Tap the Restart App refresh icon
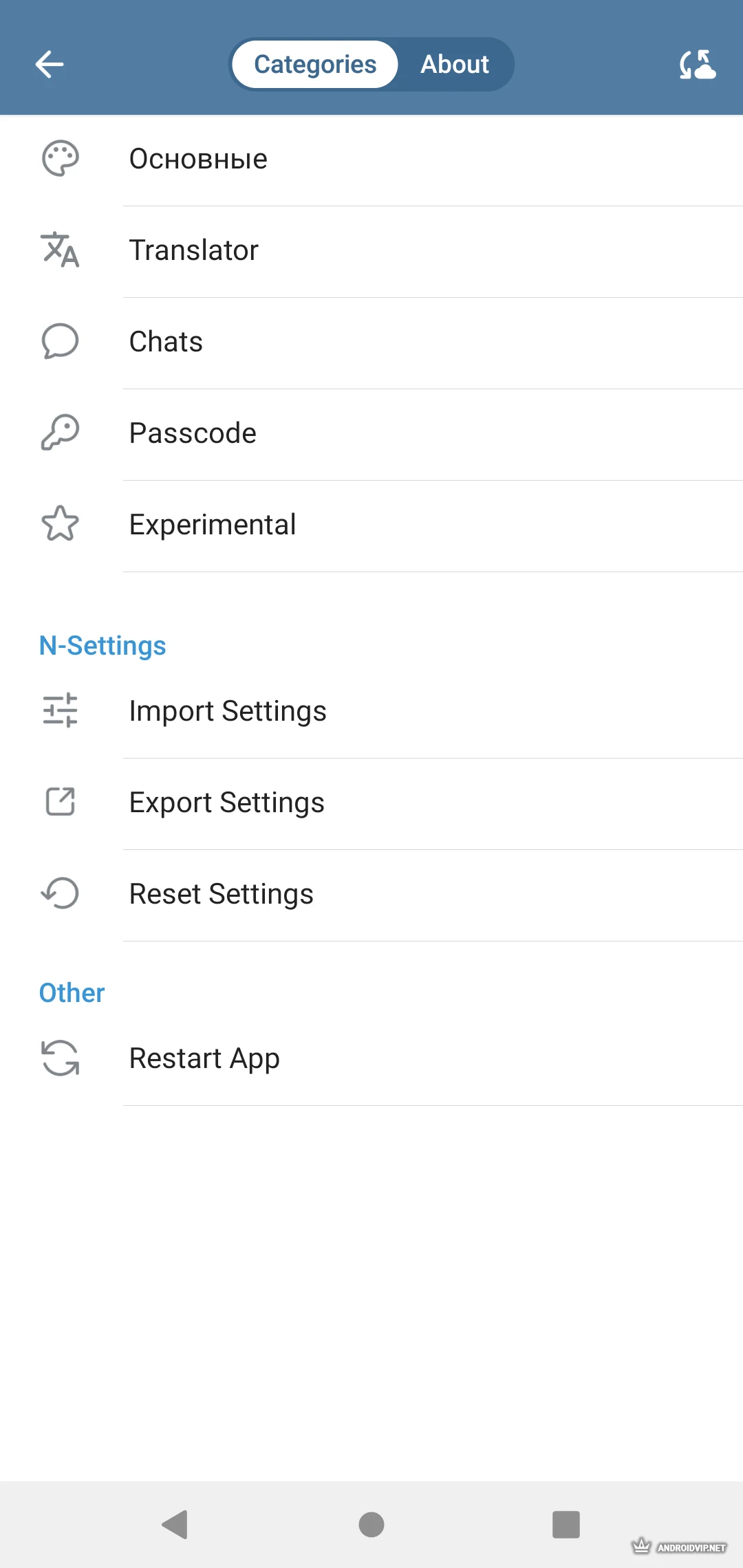Screen dimensions: 743x1568 [61, 1058]
